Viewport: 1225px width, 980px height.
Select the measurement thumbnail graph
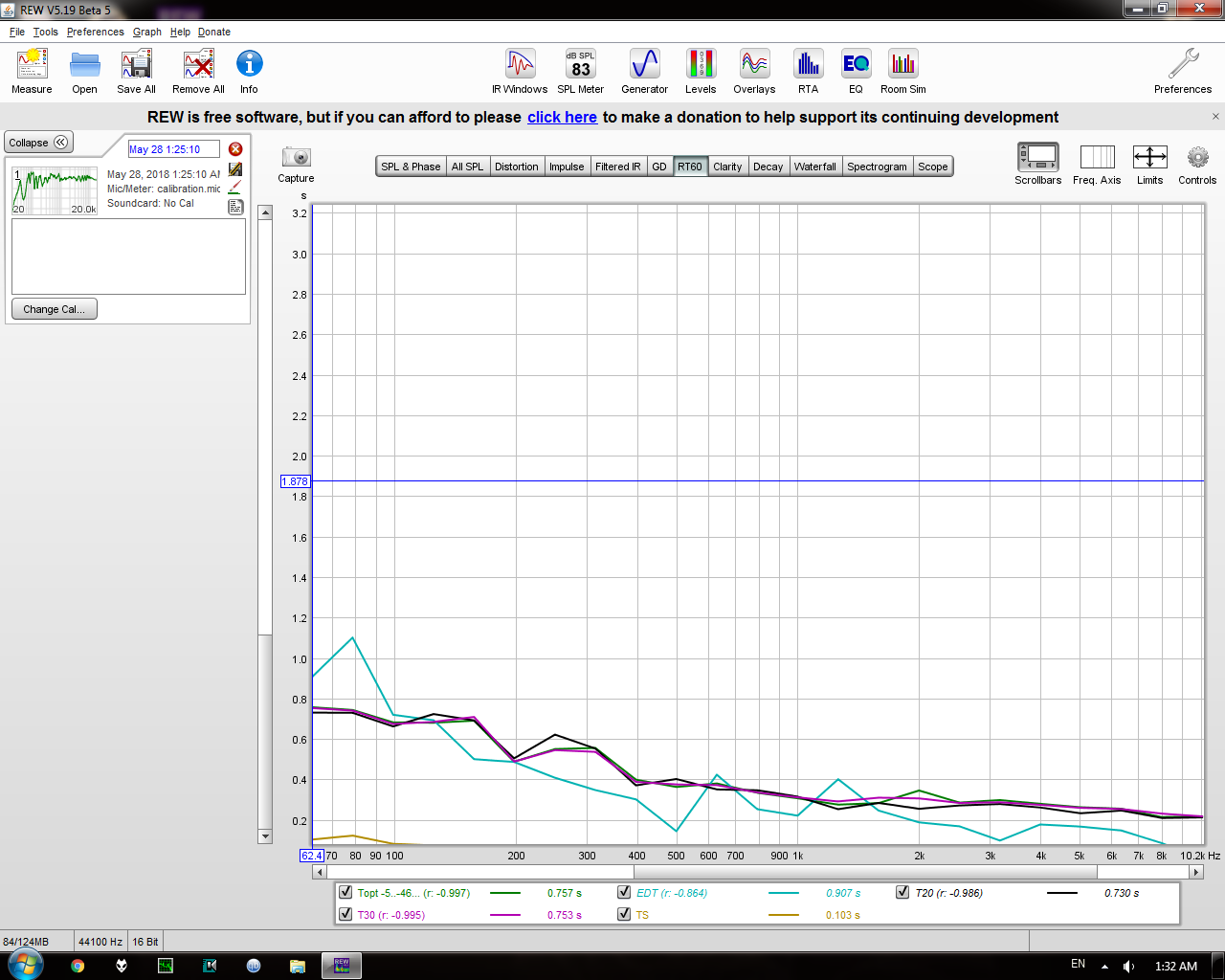tap(55, 190)
